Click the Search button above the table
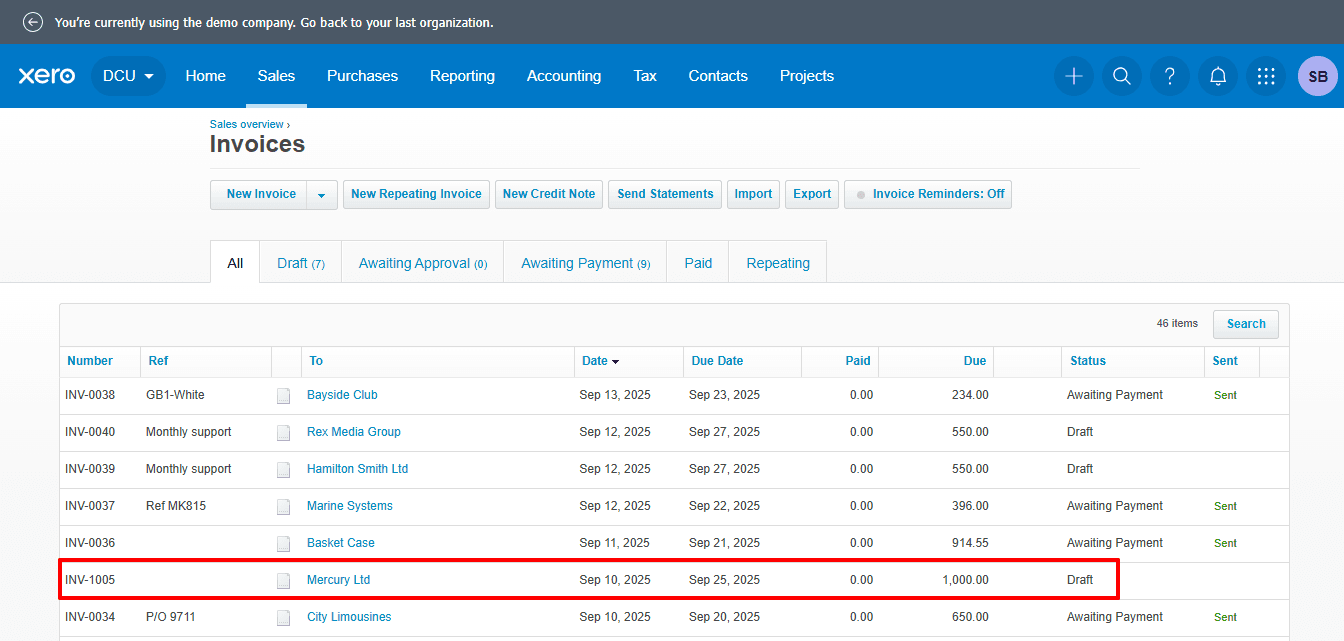This screenshot has width=1344, height=641. (x=1245, y=324)
